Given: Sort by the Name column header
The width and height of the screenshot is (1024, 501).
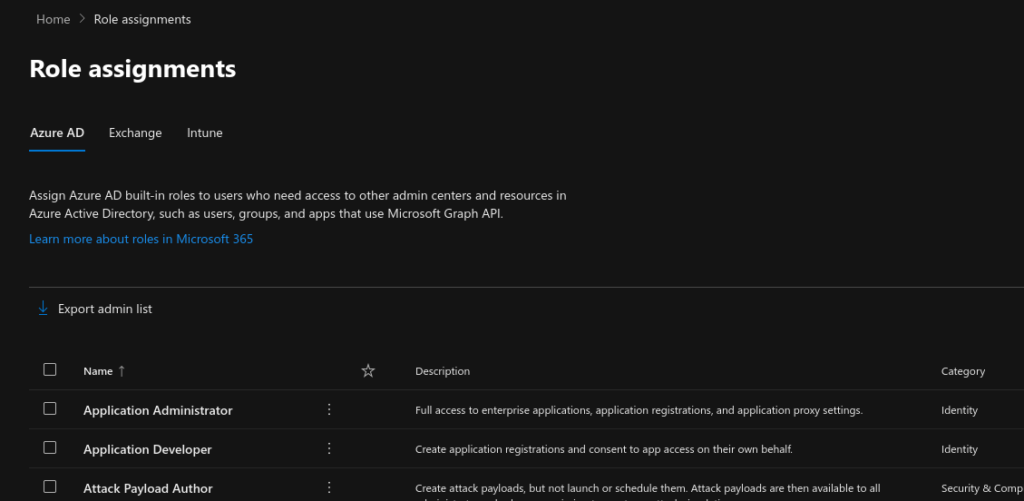Looking at the screenshot, I should click(98, 371).
